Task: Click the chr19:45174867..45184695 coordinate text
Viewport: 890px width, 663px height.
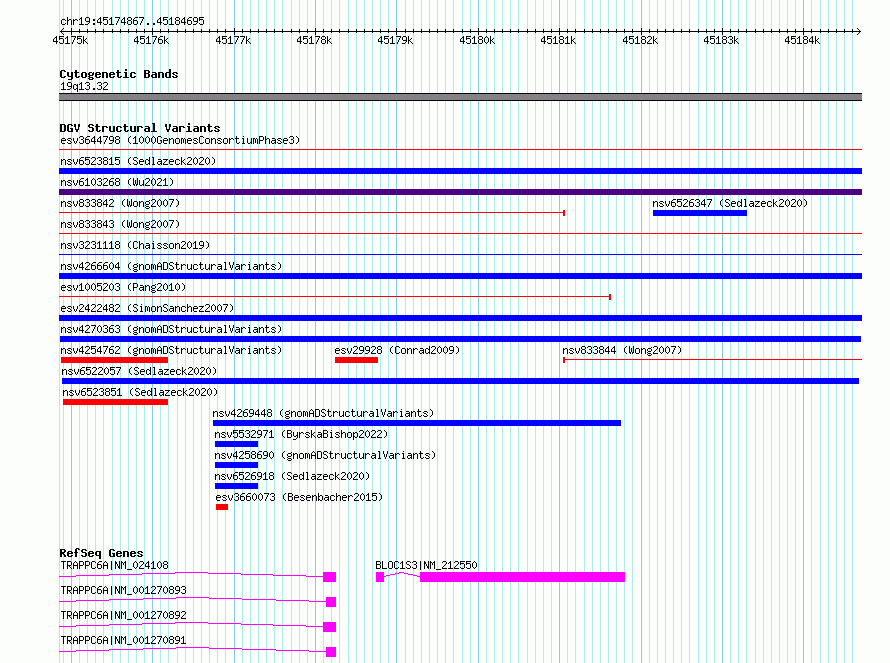Action: [132, 22]
